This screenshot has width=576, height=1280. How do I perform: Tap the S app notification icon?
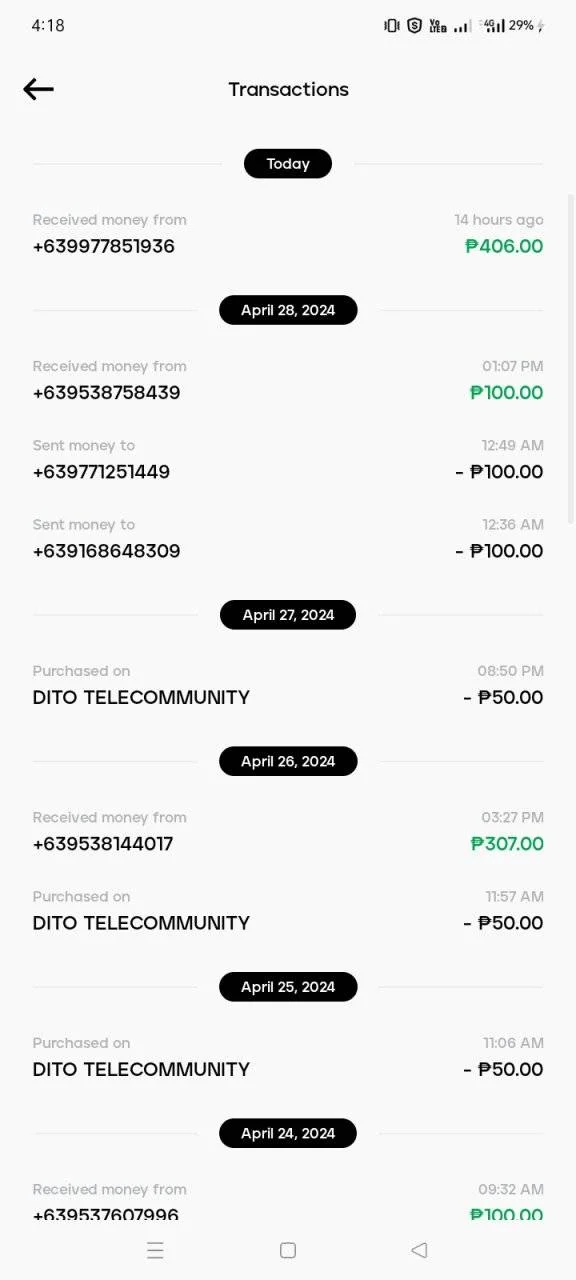(x=414, y=25)
